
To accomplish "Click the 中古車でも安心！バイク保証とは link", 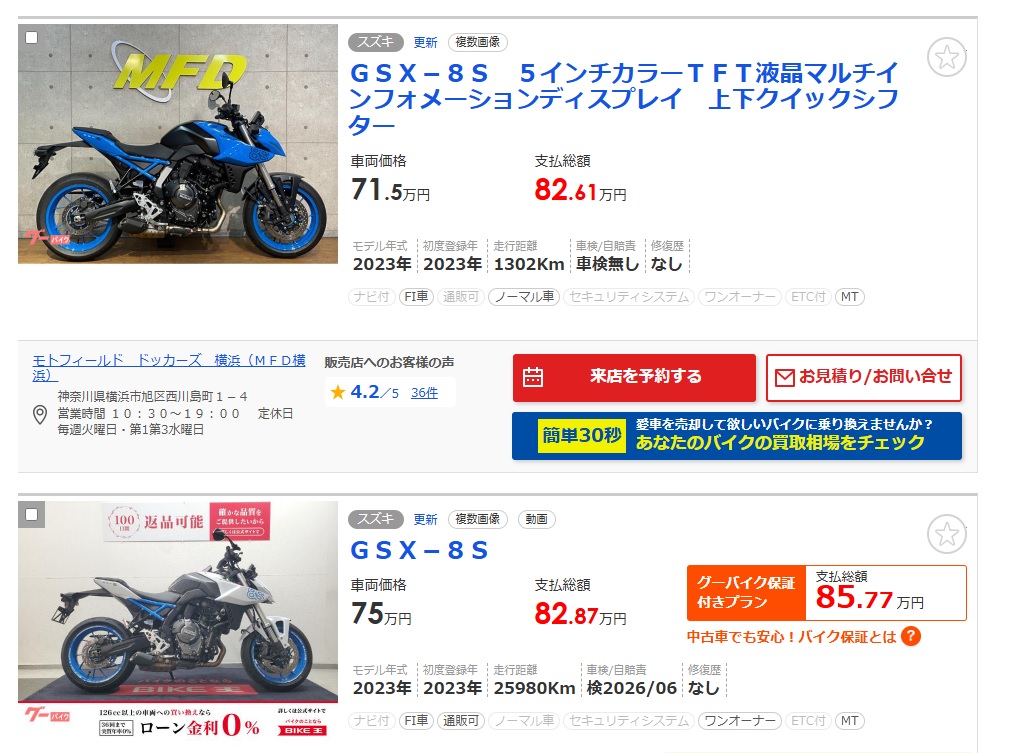I will (x=791, y=637).
